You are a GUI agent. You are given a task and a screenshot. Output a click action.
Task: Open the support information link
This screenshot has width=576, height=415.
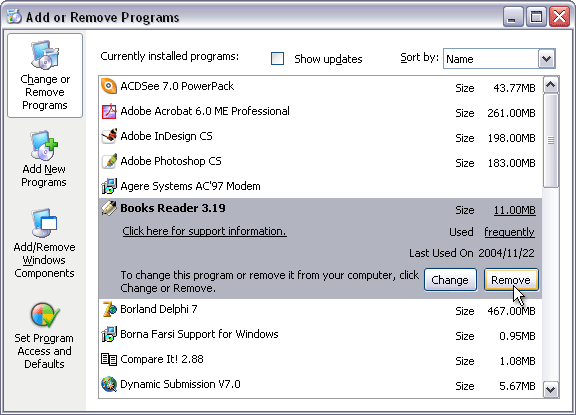[x=204, y=231]
